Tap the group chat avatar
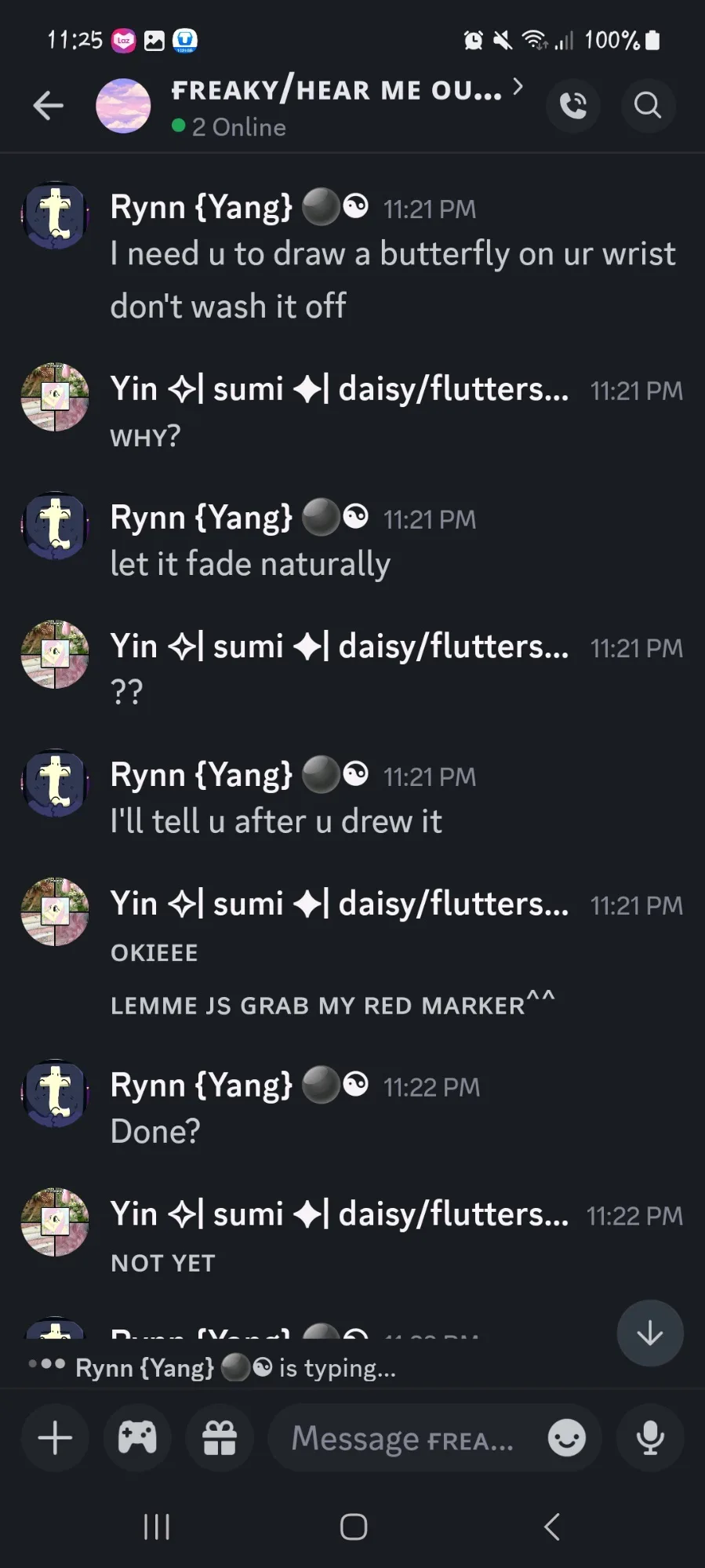Image resolution: width=705 pixels, height=1568 pixels. tap(123, 105)
